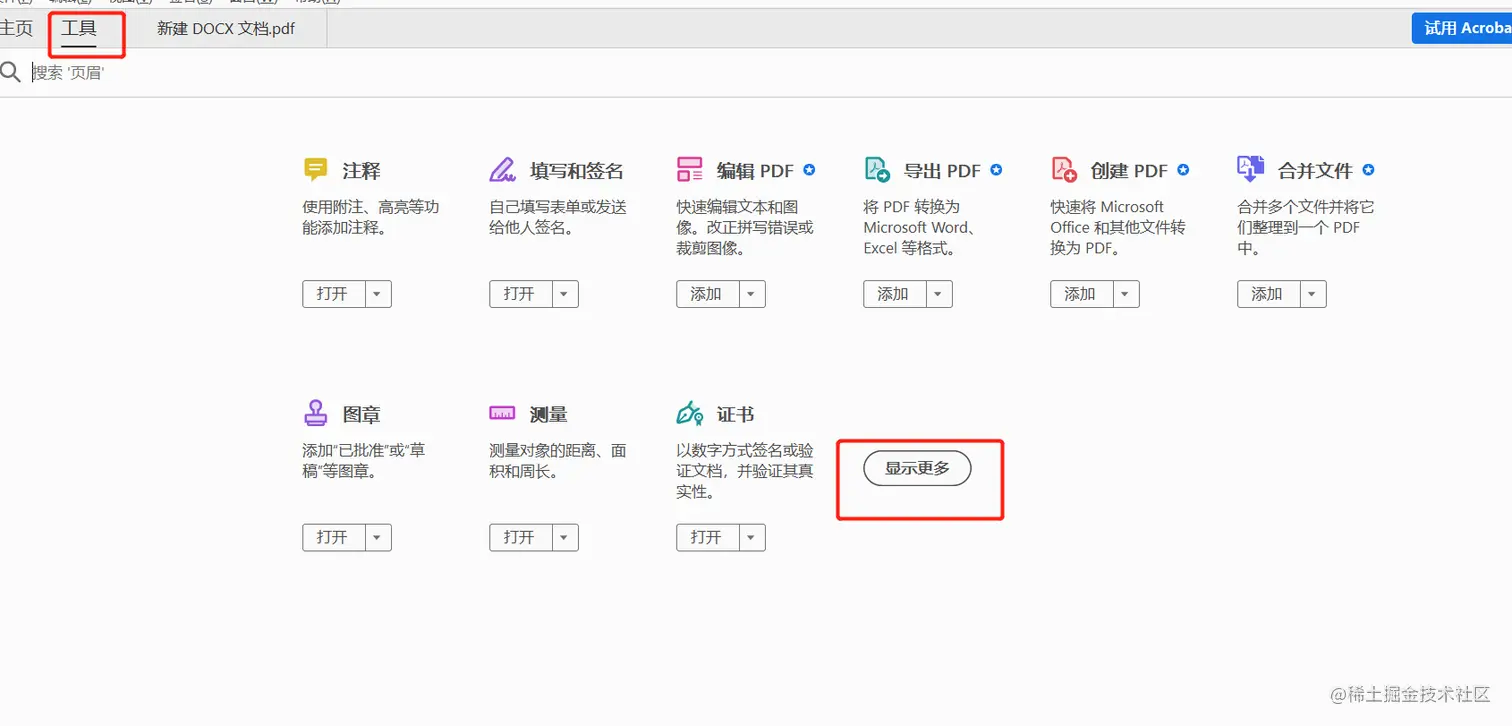Screen dimensions: 1512x726
Task: Click the 打开 button for 图章
Action: pyautogui.click(x=333, y=537)
